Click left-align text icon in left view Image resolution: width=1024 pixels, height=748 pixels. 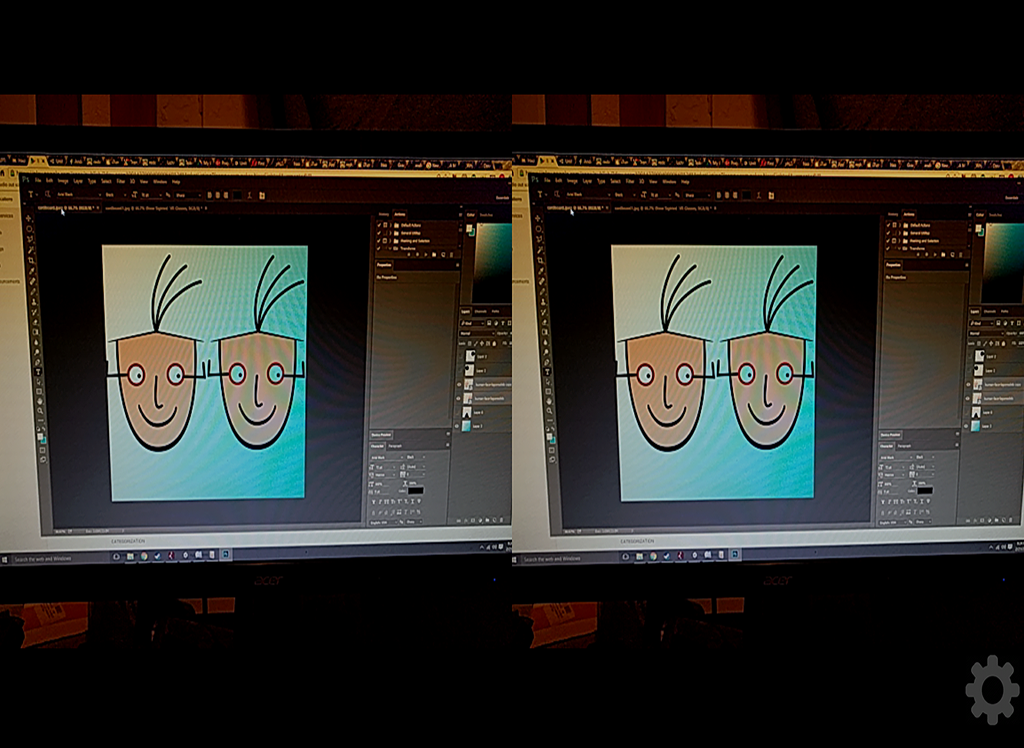209,195
